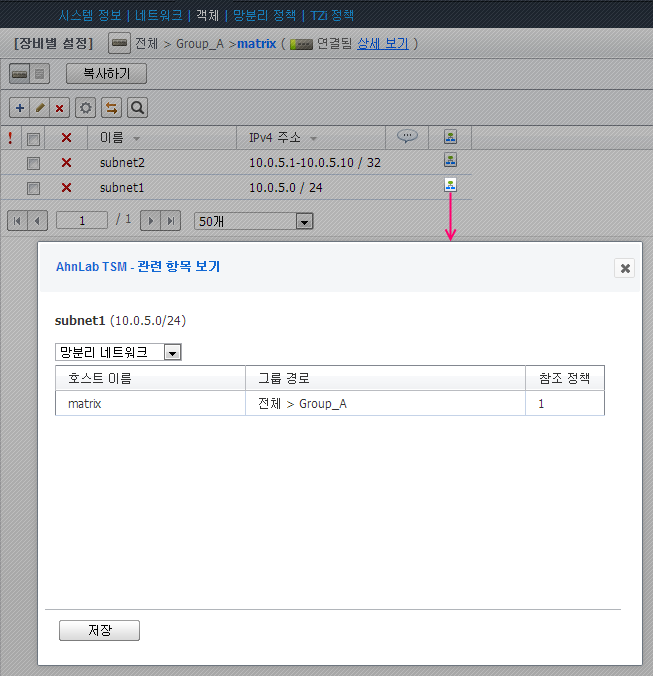The image size is (653, 676).
Task: Click the gear settings icon in toolbar
Action: tap(86, 107)
